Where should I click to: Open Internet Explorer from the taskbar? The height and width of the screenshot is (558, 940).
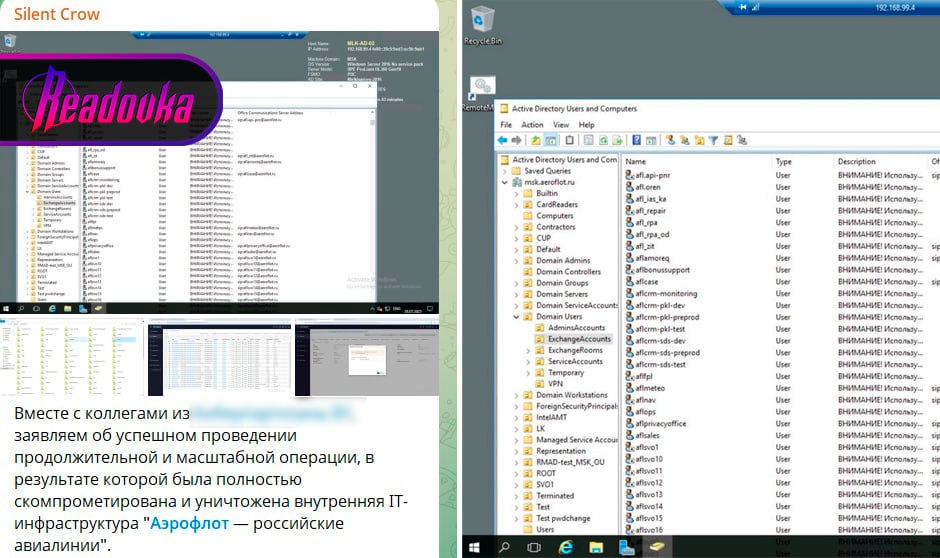pos(564,548)
